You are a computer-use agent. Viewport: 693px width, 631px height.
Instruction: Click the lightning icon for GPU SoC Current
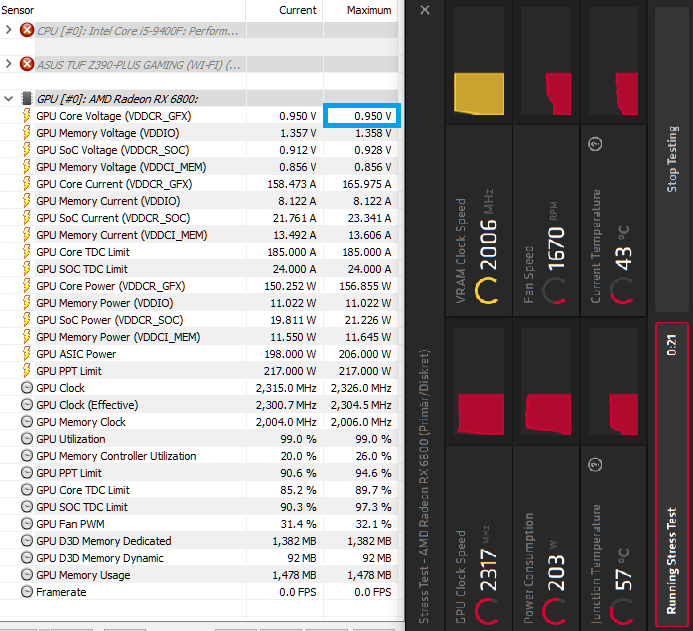coord(27,218)
